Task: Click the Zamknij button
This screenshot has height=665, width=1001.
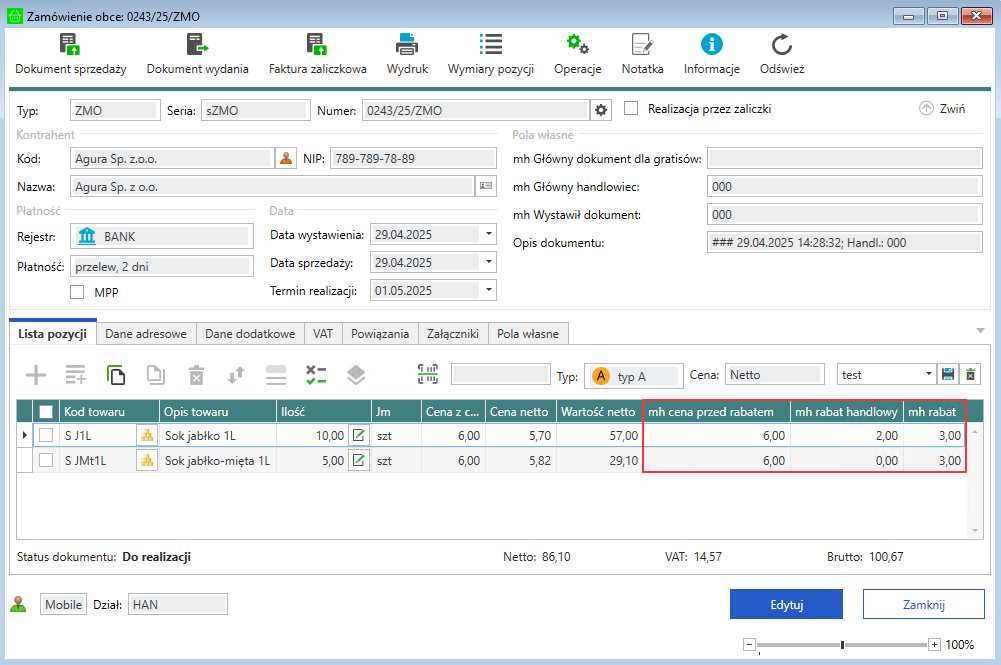Action: coord(916,604)
